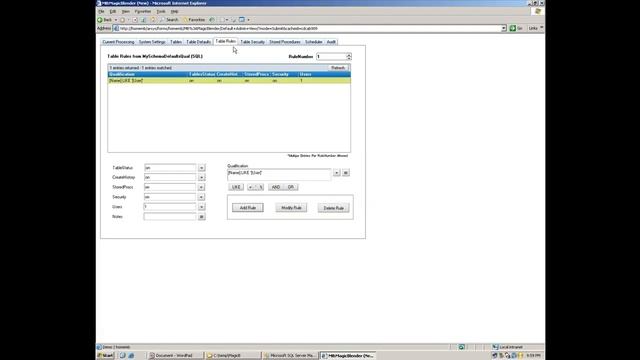Screen dimensions: 640x360
Task: Open the Favorites menu
Action: 143,11
